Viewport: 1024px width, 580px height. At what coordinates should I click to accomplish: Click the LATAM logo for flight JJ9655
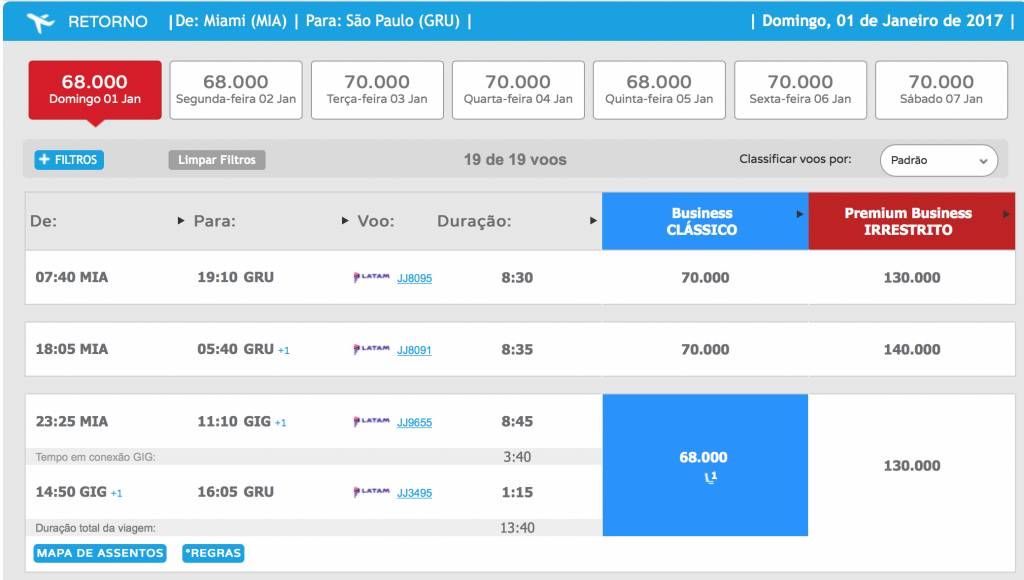371,421
